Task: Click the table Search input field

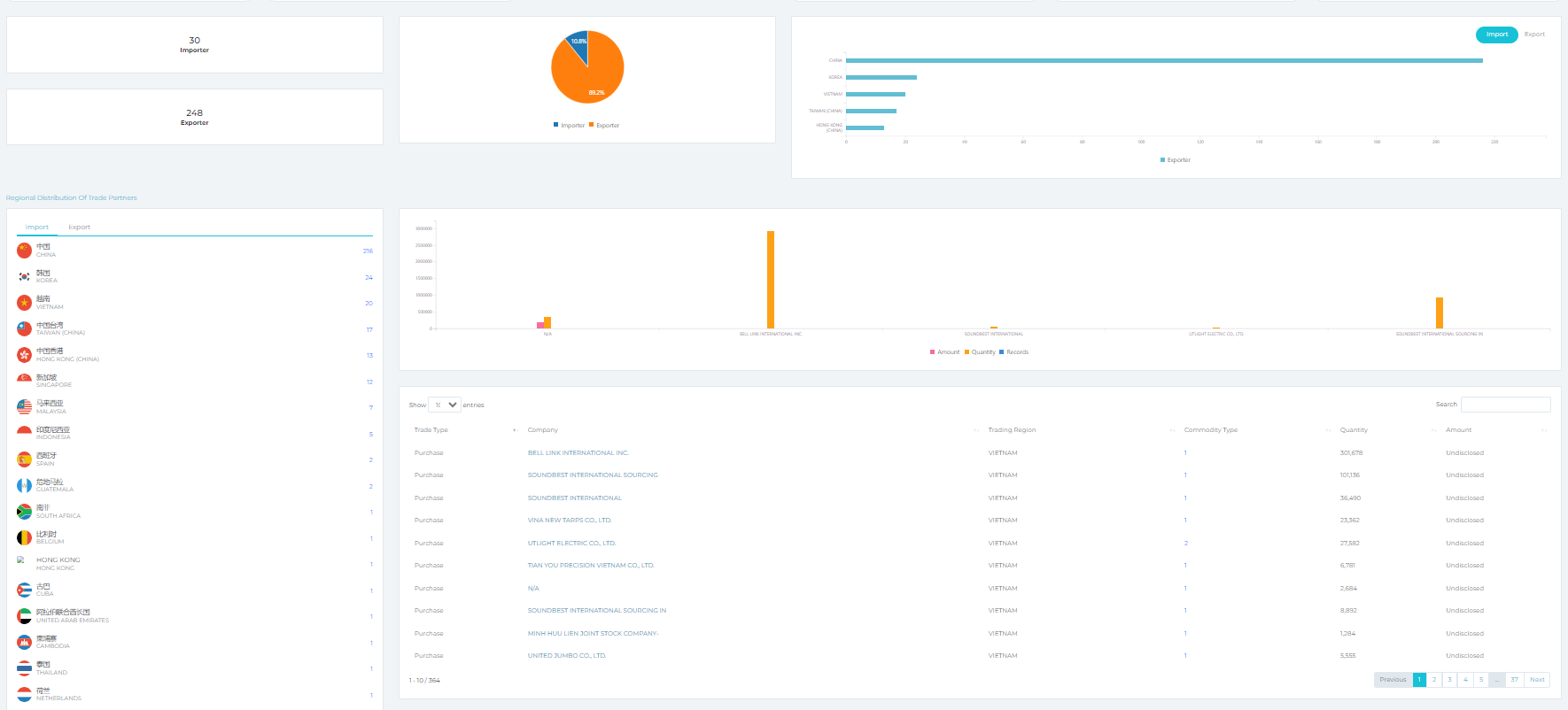Action: (1505, 405)
